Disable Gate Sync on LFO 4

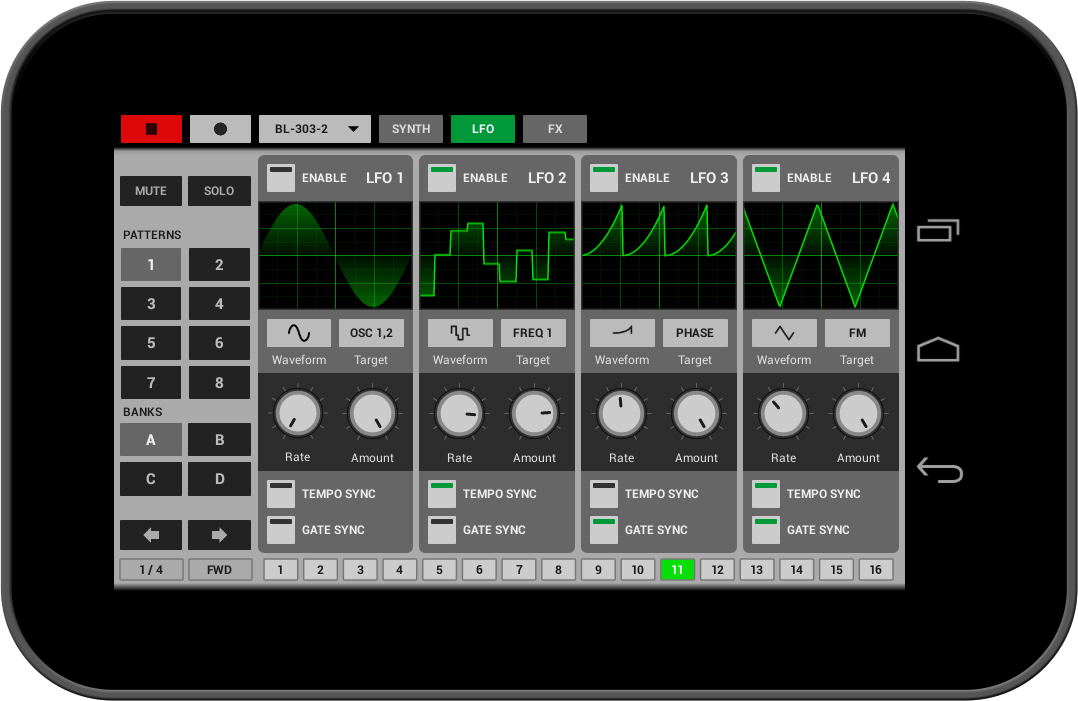click(766, 530)
